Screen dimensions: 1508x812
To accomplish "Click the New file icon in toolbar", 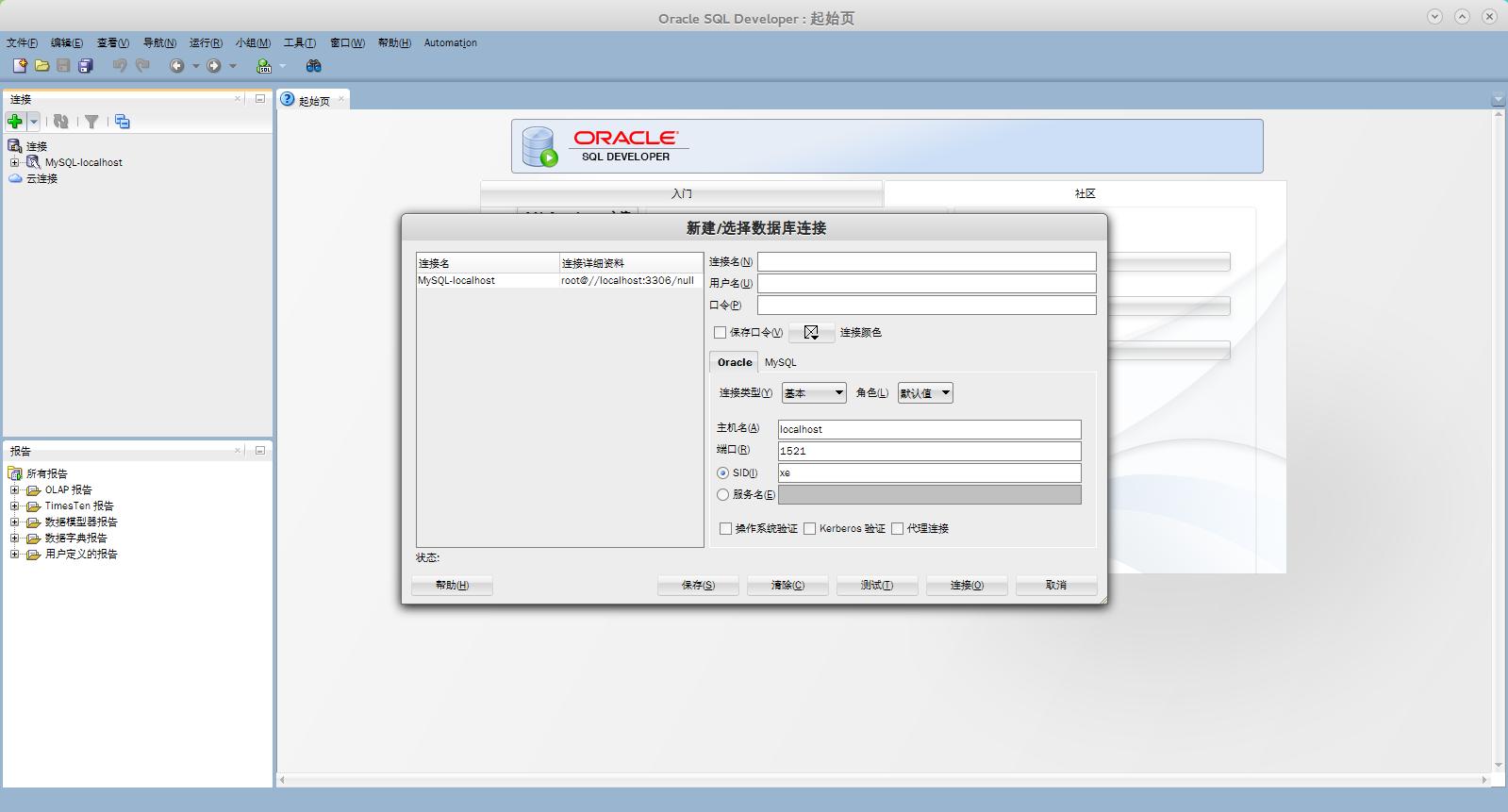I will point(20,65).
